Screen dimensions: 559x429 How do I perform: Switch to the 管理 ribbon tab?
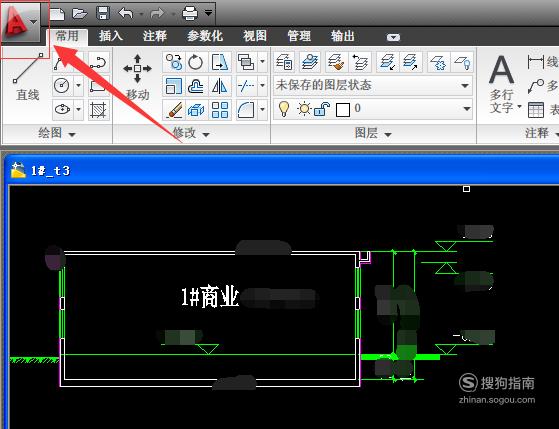299,36
